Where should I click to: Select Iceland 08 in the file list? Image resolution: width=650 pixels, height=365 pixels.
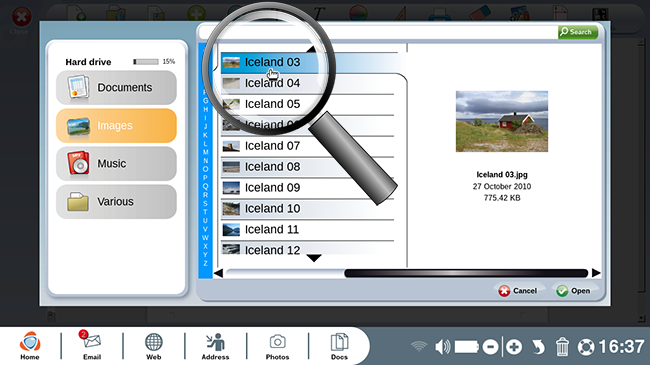307,167
